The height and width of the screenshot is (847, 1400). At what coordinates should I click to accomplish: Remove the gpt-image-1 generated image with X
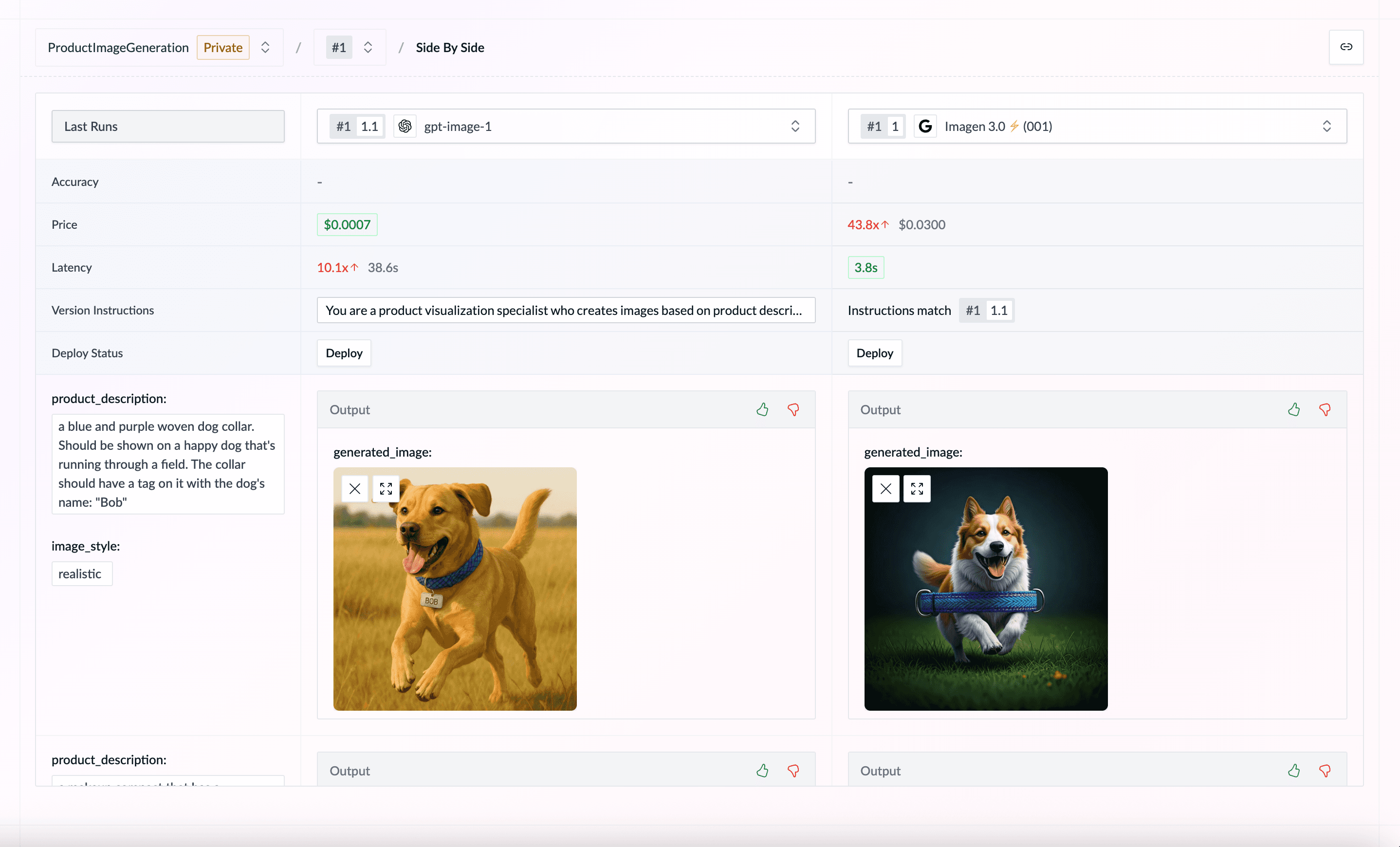coord(354,489)
